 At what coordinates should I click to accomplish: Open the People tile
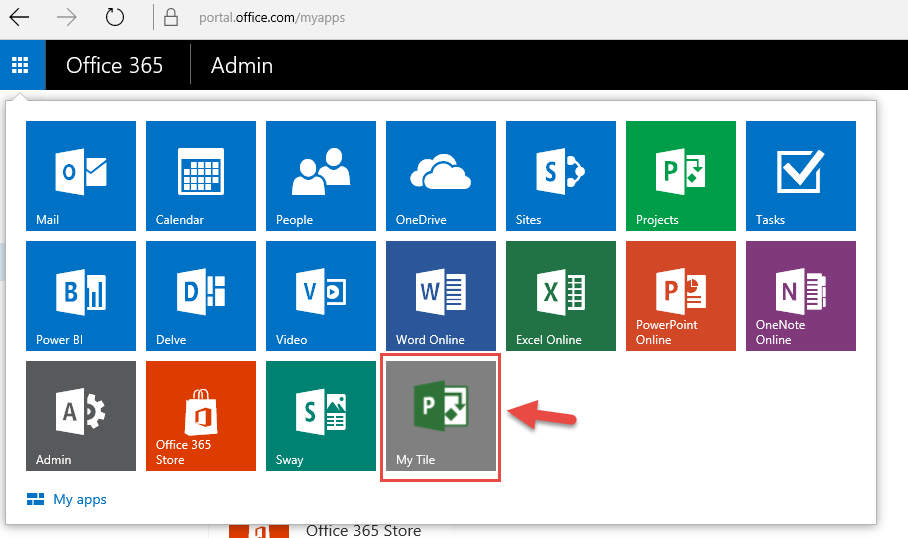pos(321,176)
